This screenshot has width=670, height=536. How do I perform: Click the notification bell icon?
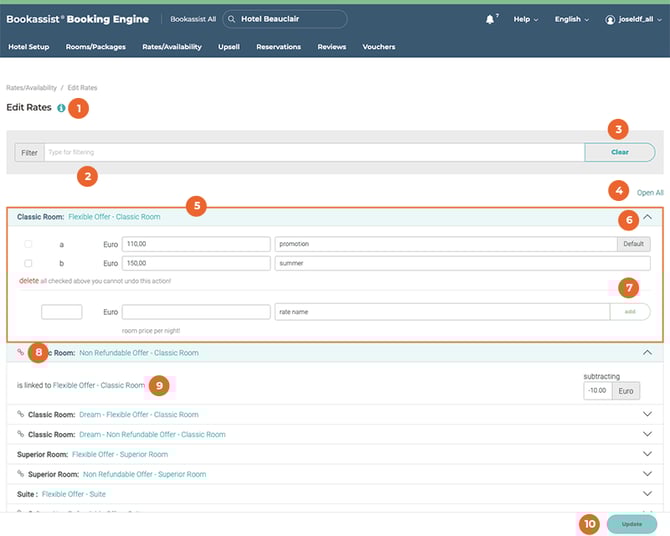tap(490, 19)
